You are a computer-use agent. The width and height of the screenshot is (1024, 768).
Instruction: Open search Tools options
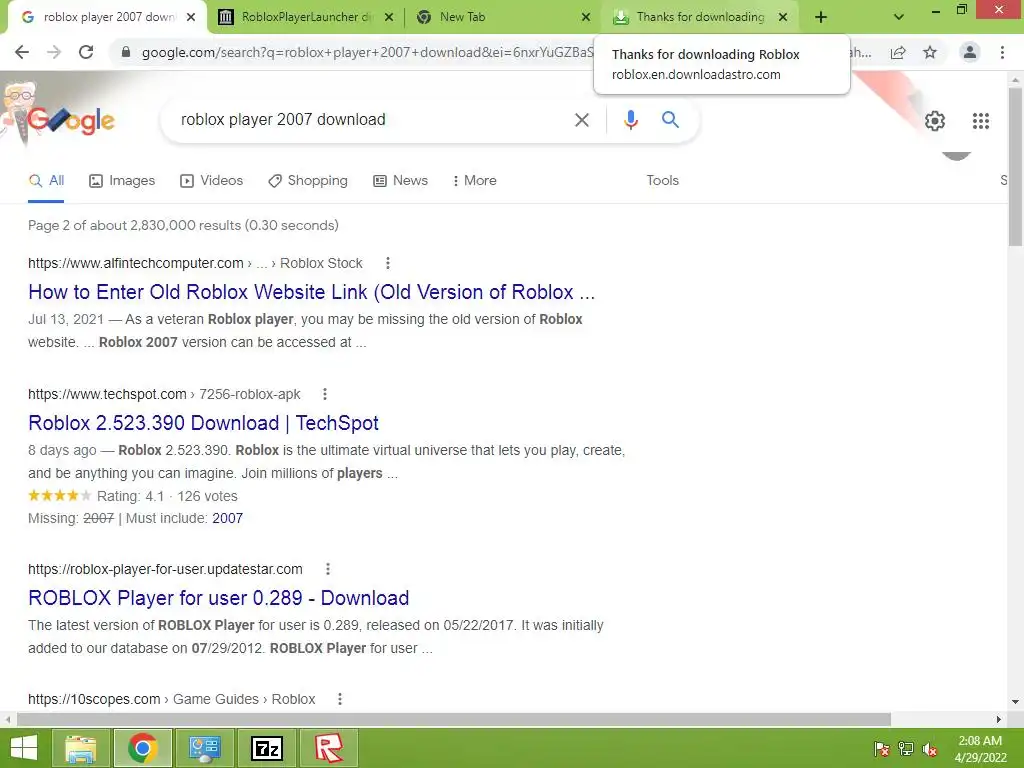(x=662, y=180)
